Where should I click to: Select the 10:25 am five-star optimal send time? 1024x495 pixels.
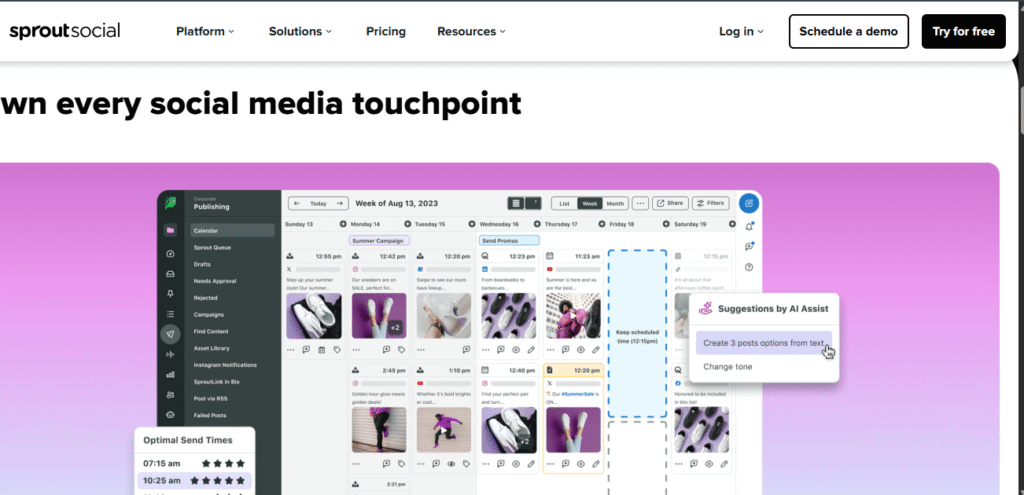[x=195, y=481]
